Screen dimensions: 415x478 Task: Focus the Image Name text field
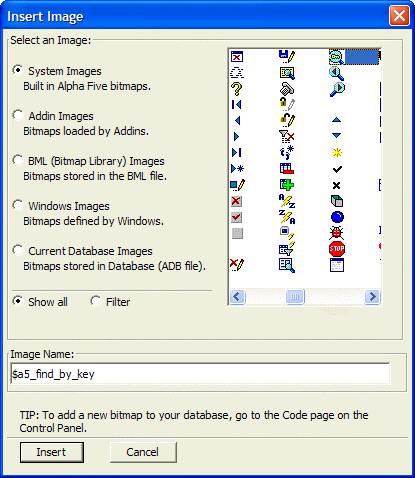tap(200, 374)
